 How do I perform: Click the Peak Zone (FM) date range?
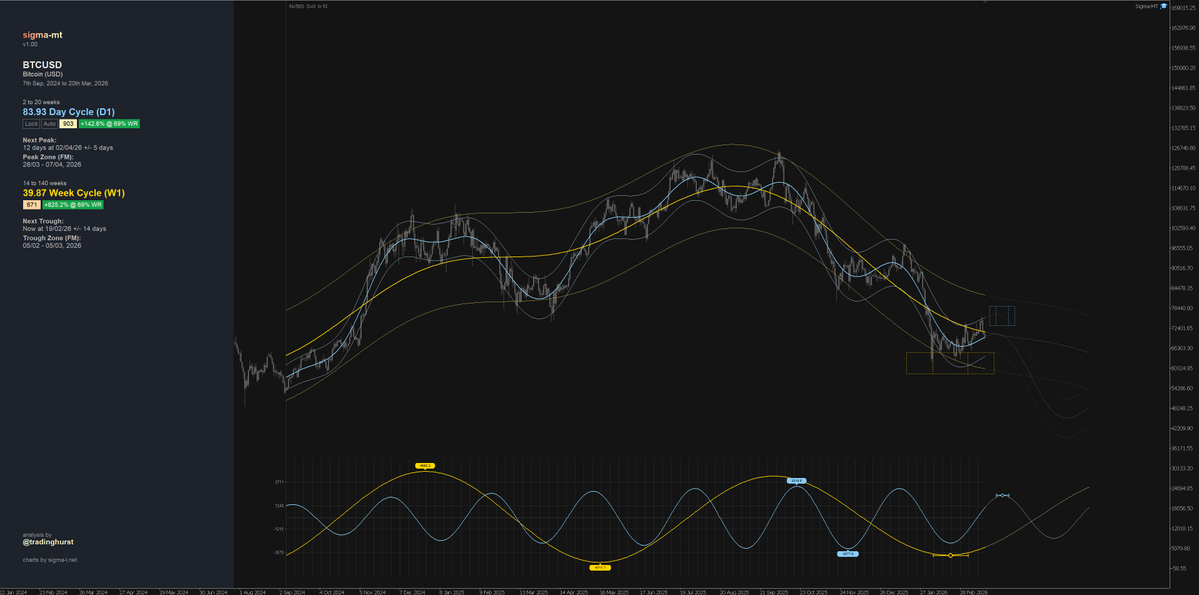pos(52,164)
